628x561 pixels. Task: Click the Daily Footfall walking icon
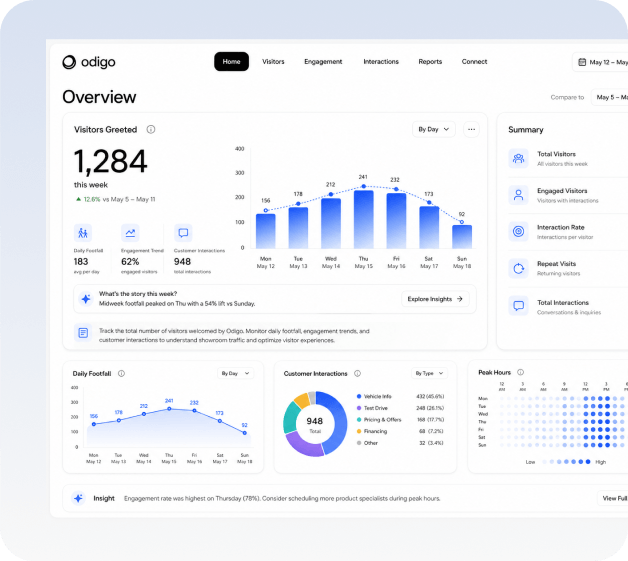point(83,233)
